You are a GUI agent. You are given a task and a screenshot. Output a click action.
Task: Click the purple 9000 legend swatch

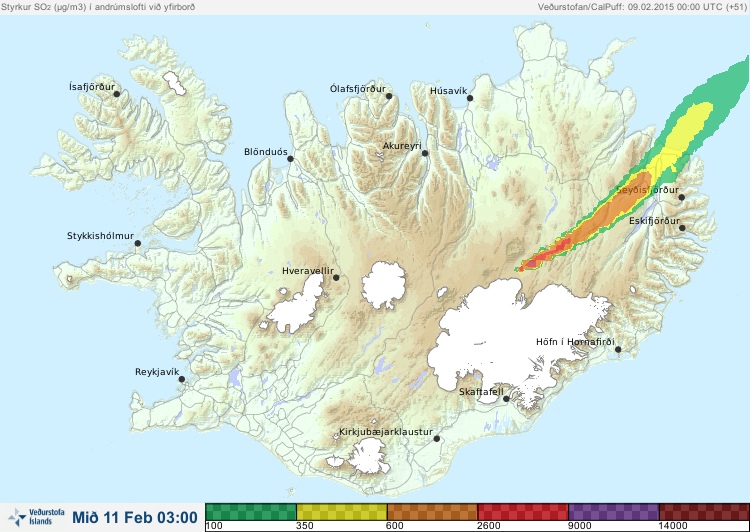(x=613, y=512)
